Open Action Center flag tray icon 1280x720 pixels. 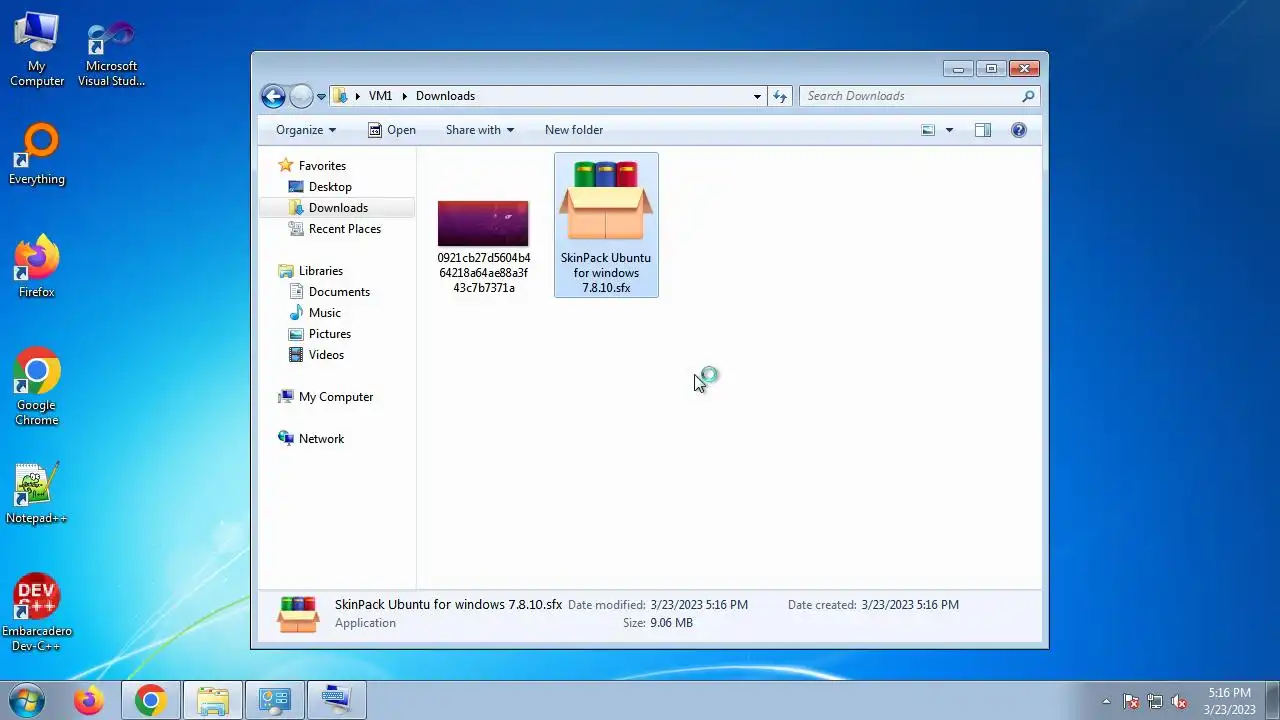click(x=1131, y=701)
